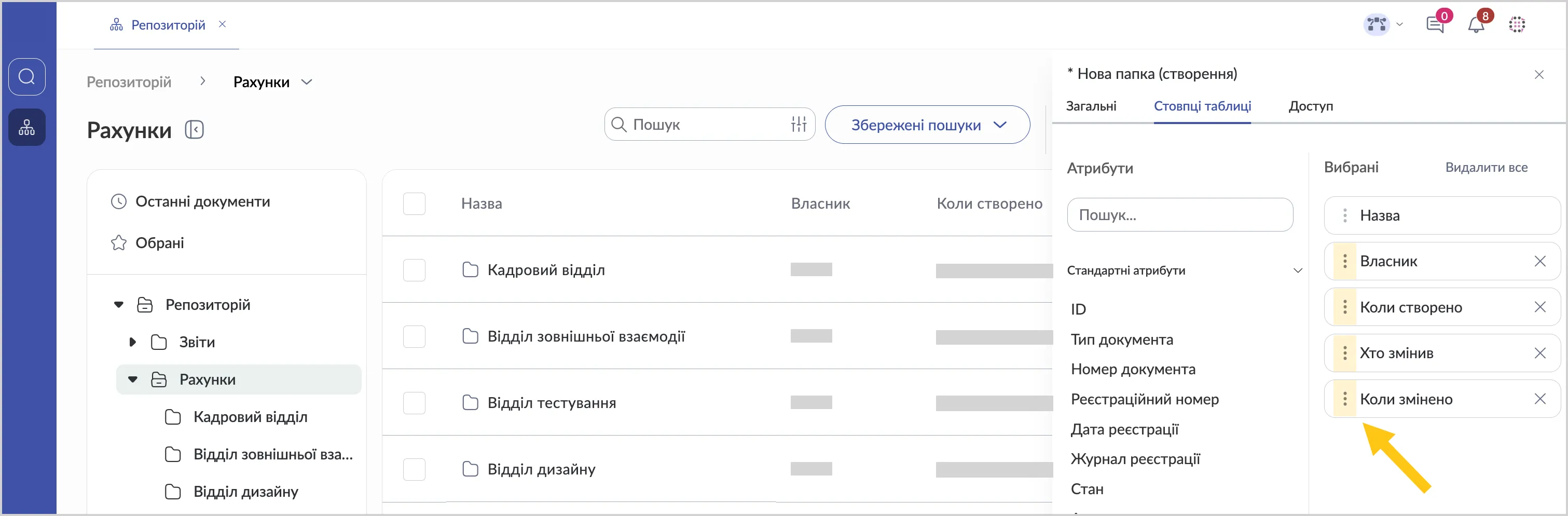Click the Видалити все link
The height and width of the screenshot is (516, 1568).
1486,168
